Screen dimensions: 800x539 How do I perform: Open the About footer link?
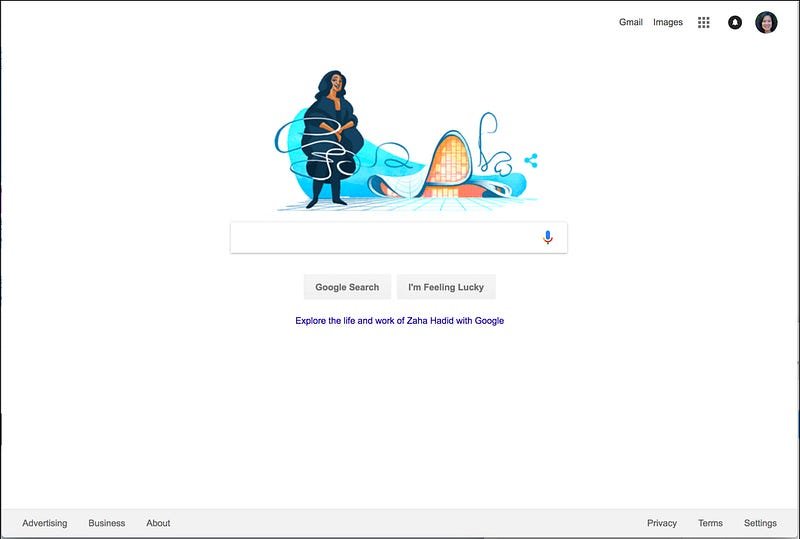[x=158, y=523]
